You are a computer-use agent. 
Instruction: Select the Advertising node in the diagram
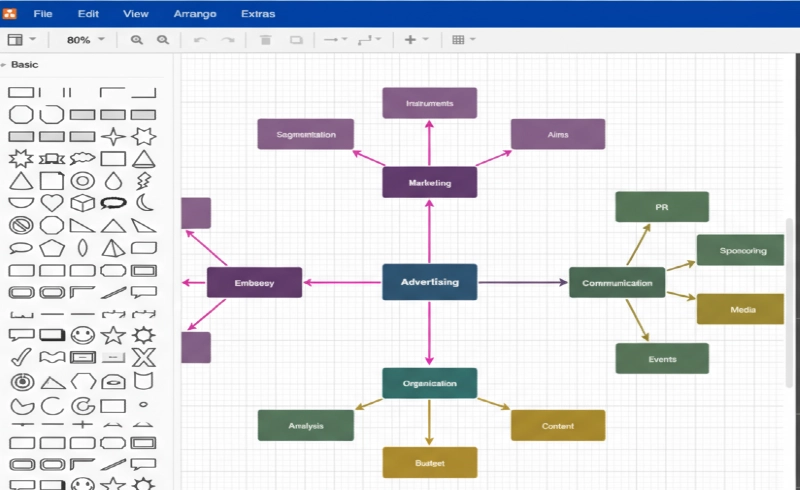[x=429, y=282]
